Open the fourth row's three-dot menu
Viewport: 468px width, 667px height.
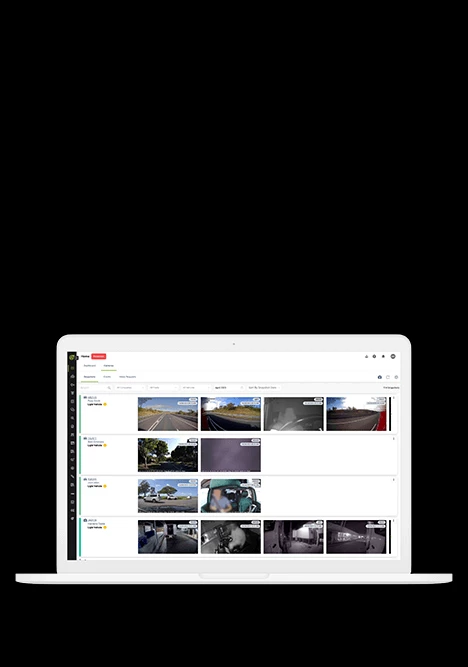(x=394, y=521)
